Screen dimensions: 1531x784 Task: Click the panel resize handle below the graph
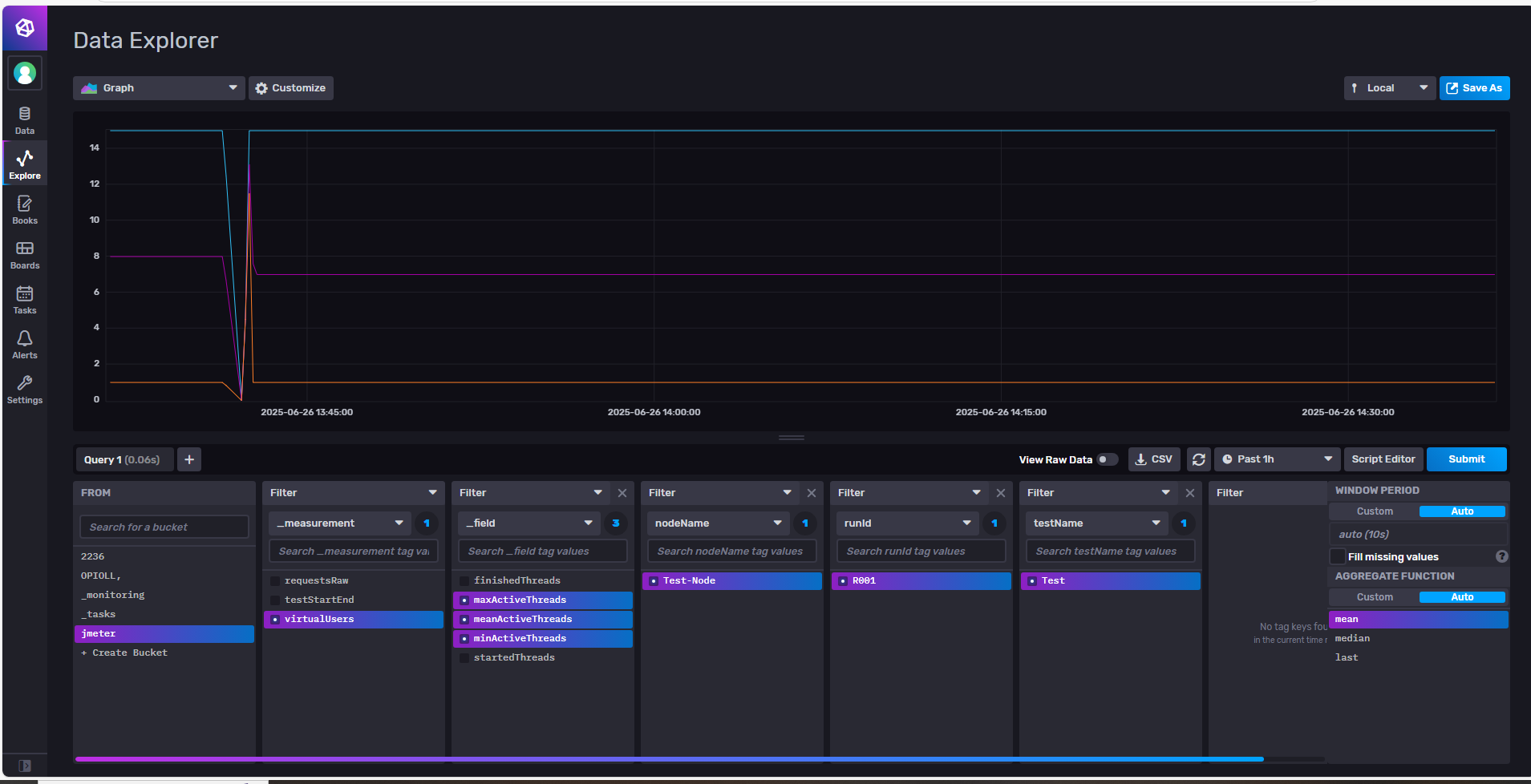pos(792,438)
